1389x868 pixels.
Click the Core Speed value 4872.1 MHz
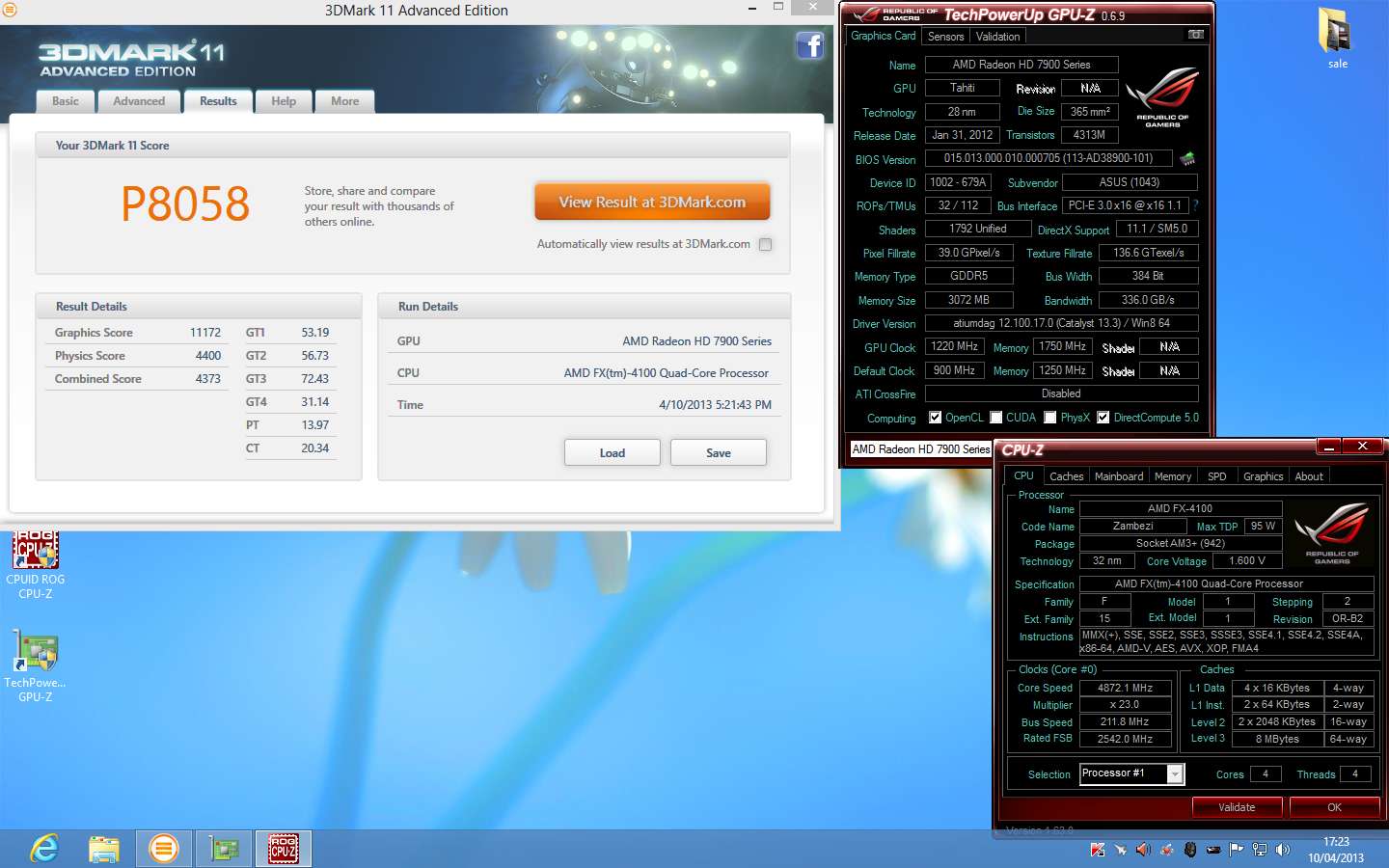pos(1125,688)
